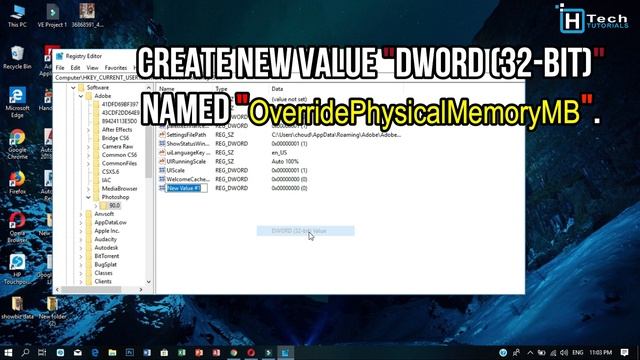This screenshot has height=360, width=640.
Task: Click the tree scrollbar down arrow
Action: pos(149,282)
